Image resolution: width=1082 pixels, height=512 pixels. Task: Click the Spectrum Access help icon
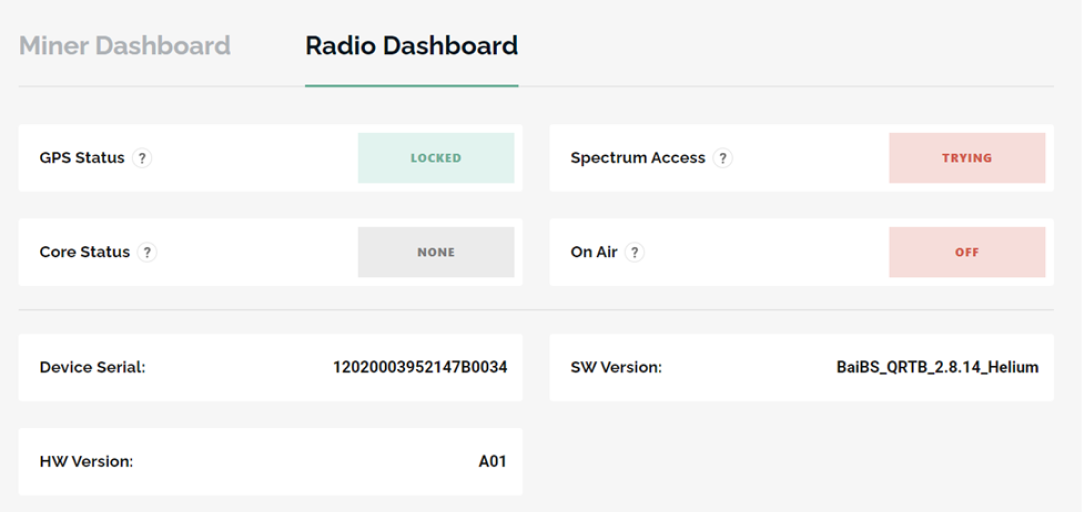point(722,158)
